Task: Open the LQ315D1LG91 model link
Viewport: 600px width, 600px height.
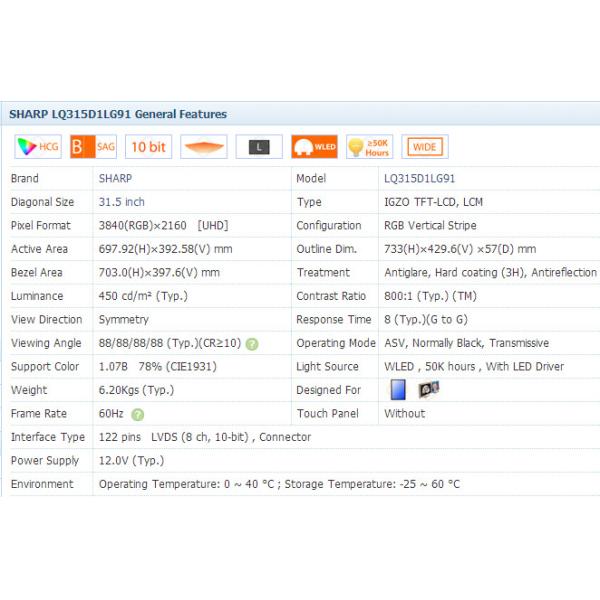Action: [419, 179]
